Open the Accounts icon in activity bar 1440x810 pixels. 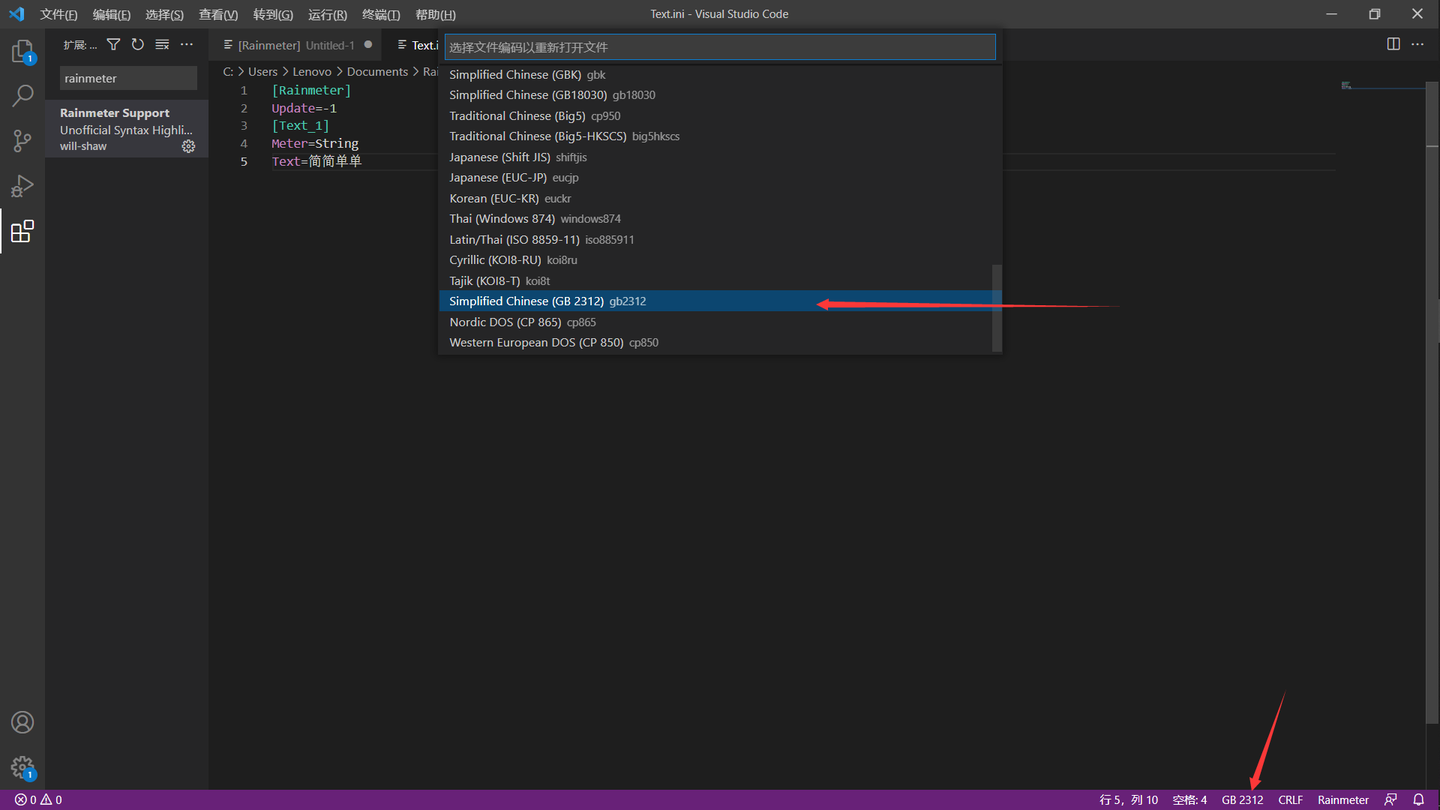click(x=22, y=722)
